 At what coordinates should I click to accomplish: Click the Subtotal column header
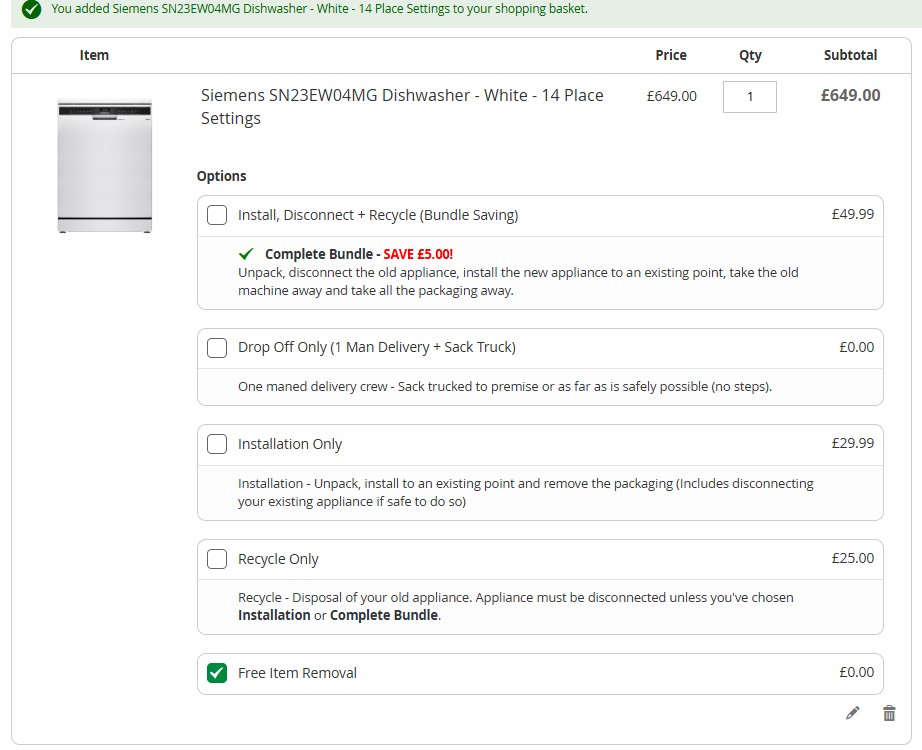point(850,55)
